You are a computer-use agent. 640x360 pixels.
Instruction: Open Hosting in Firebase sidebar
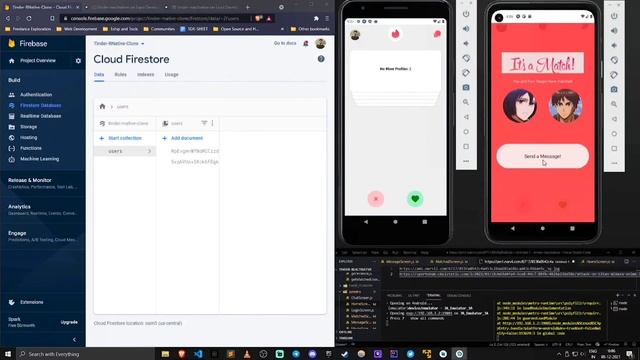click(x=29, y=138)
